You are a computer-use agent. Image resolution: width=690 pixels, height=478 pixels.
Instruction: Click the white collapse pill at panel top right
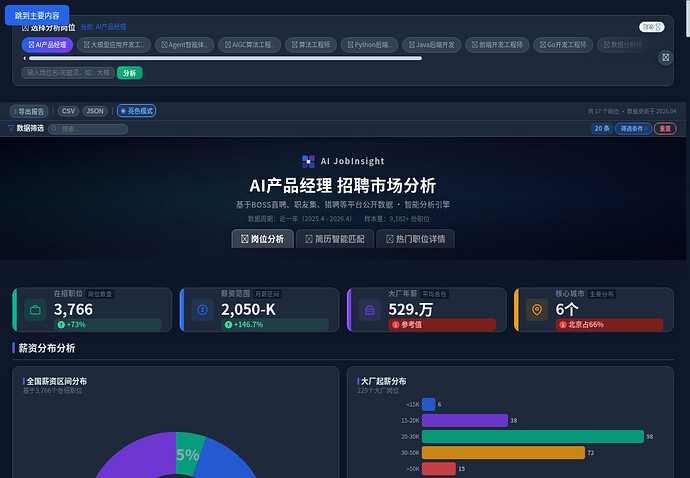(652, 27)
